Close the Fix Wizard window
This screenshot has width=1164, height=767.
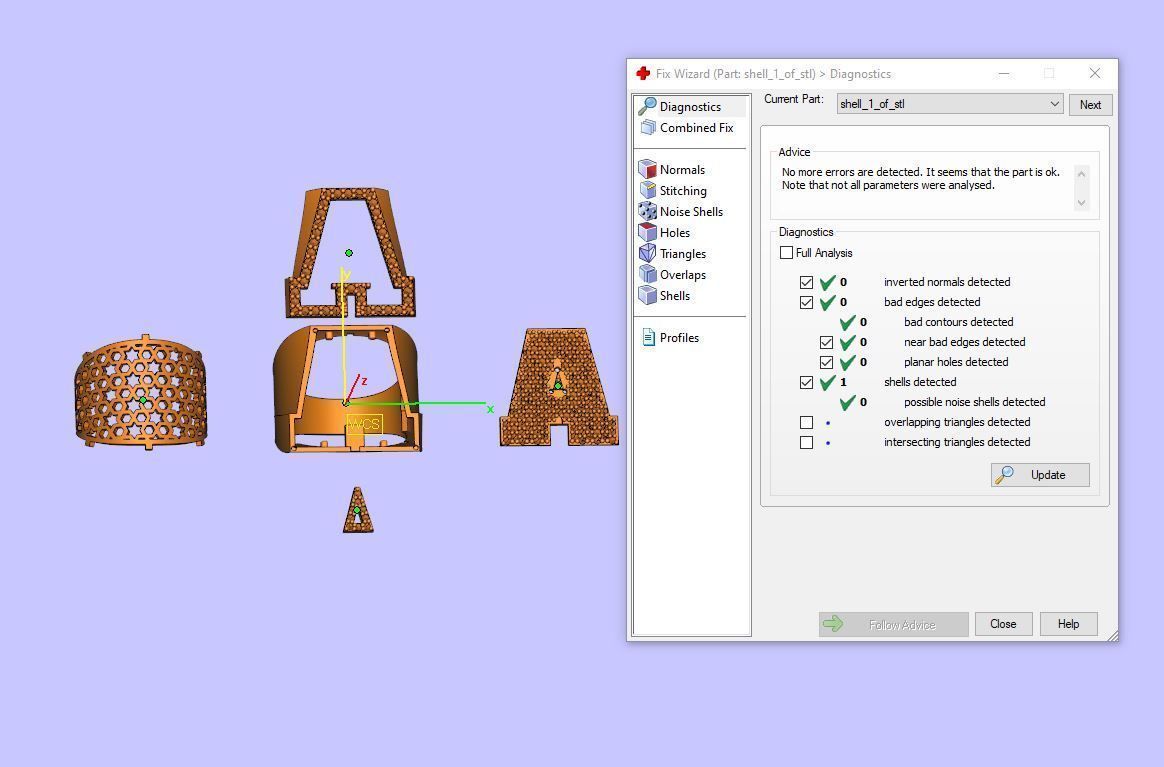point(1094,73)
